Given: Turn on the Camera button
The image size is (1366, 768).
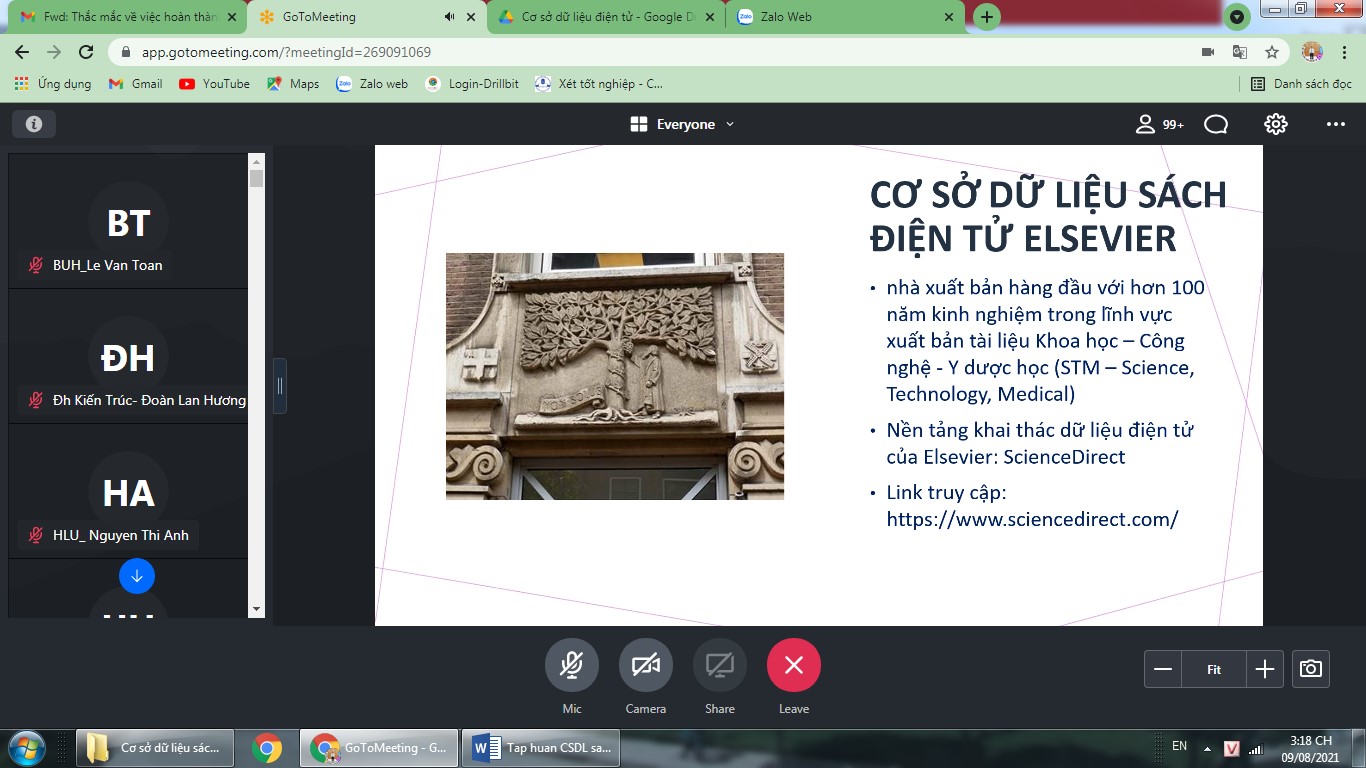Looking at the screenshot, I should pos(646,665).
